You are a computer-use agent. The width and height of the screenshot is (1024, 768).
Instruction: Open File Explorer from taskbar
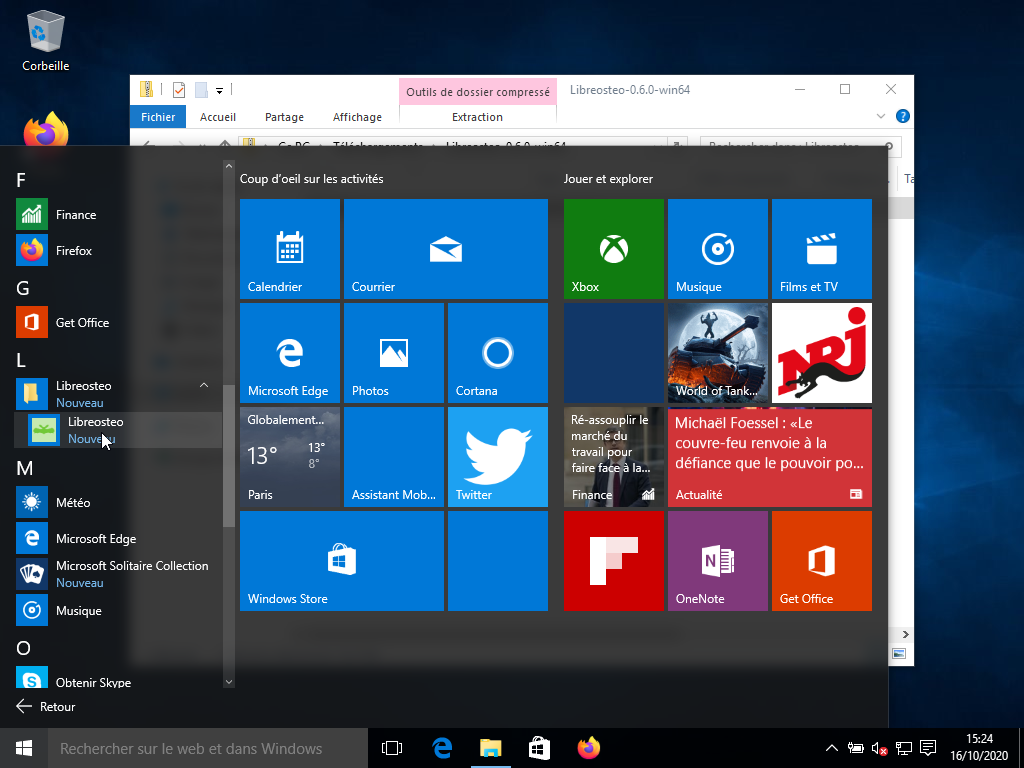pyautogui.click(x=490, y=748)
